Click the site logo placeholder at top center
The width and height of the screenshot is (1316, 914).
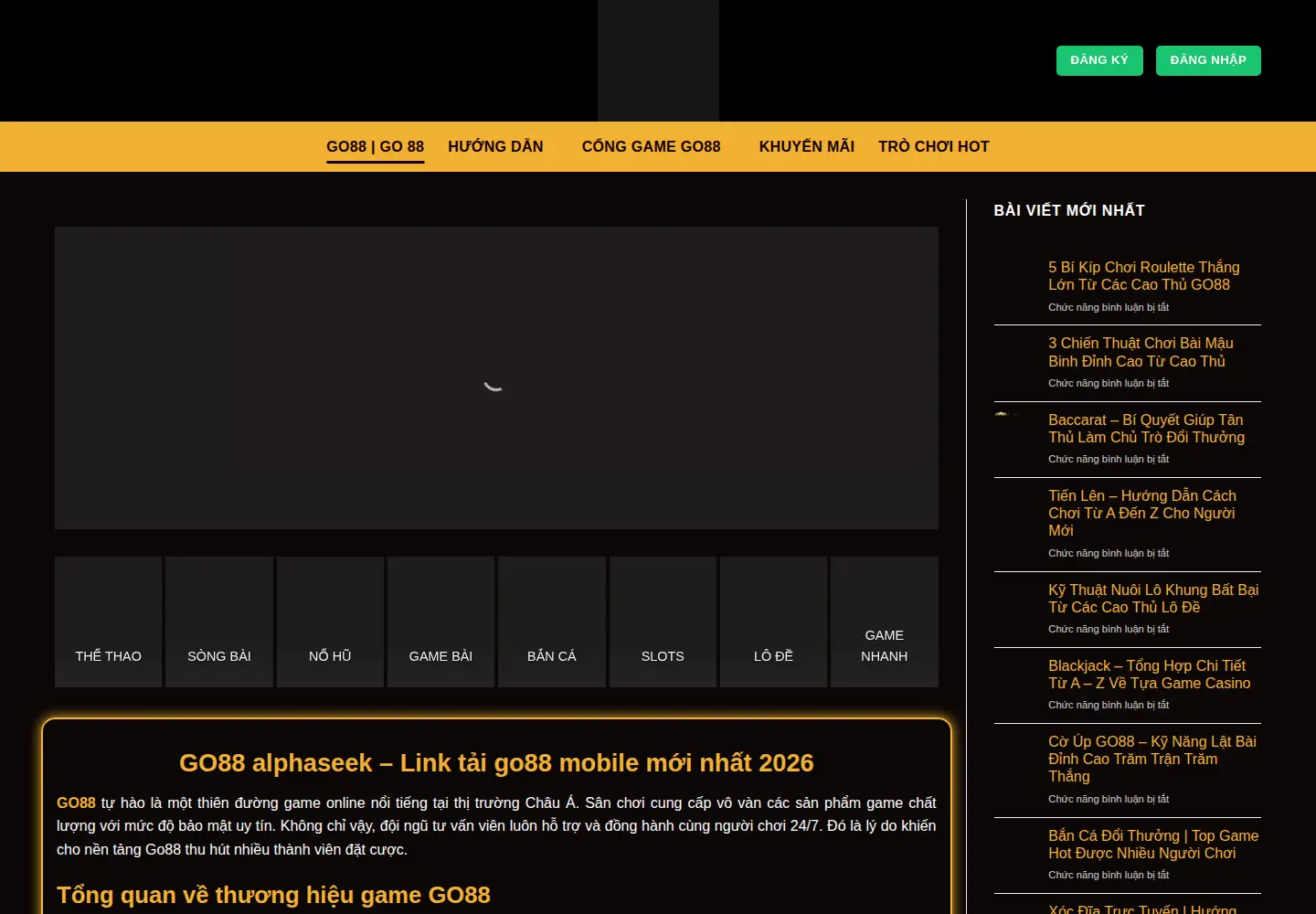(x=658, y=60)
